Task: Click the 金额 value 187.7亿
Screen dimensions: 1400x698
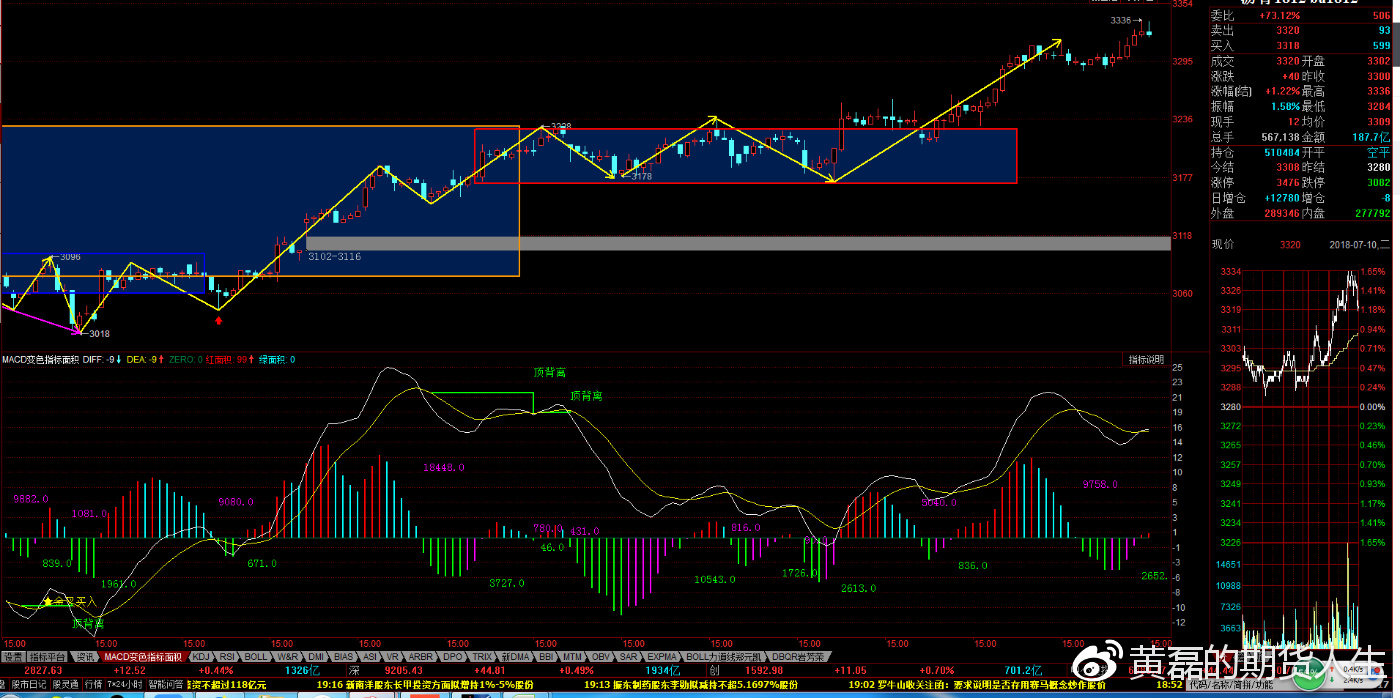Action: (x=1371, y=136)
